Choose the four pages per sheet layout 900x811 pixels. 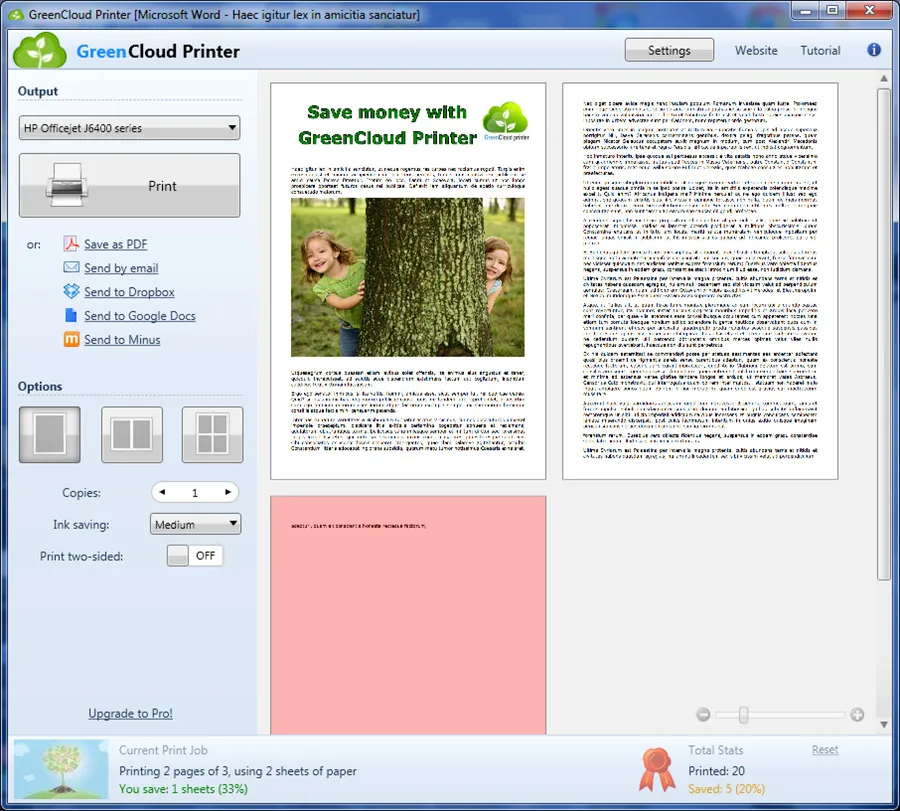(x=211, y=434)
